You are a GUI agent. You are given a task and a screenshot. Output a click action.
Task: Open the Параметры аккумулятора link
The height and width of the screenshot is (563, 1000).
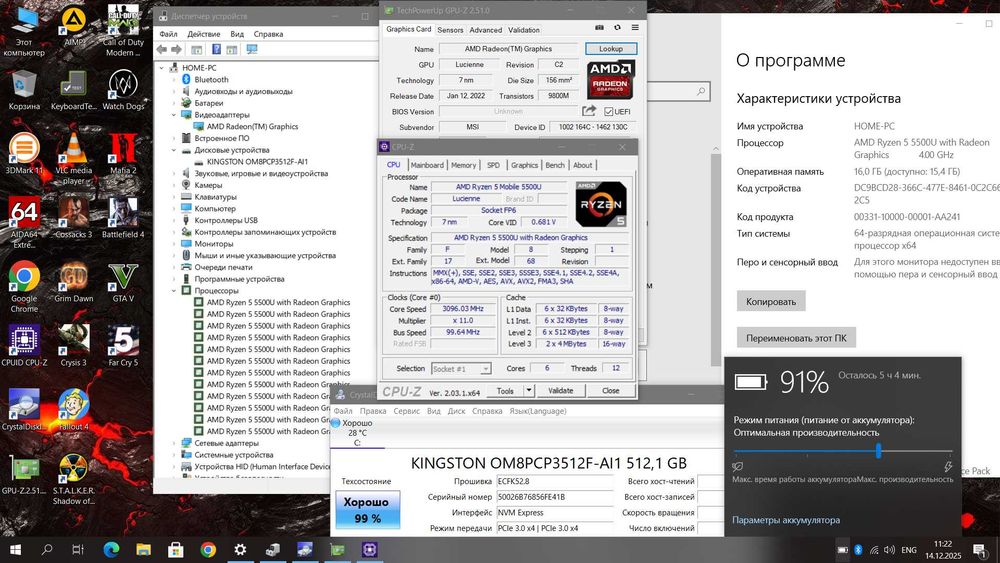tap(786, 520)
